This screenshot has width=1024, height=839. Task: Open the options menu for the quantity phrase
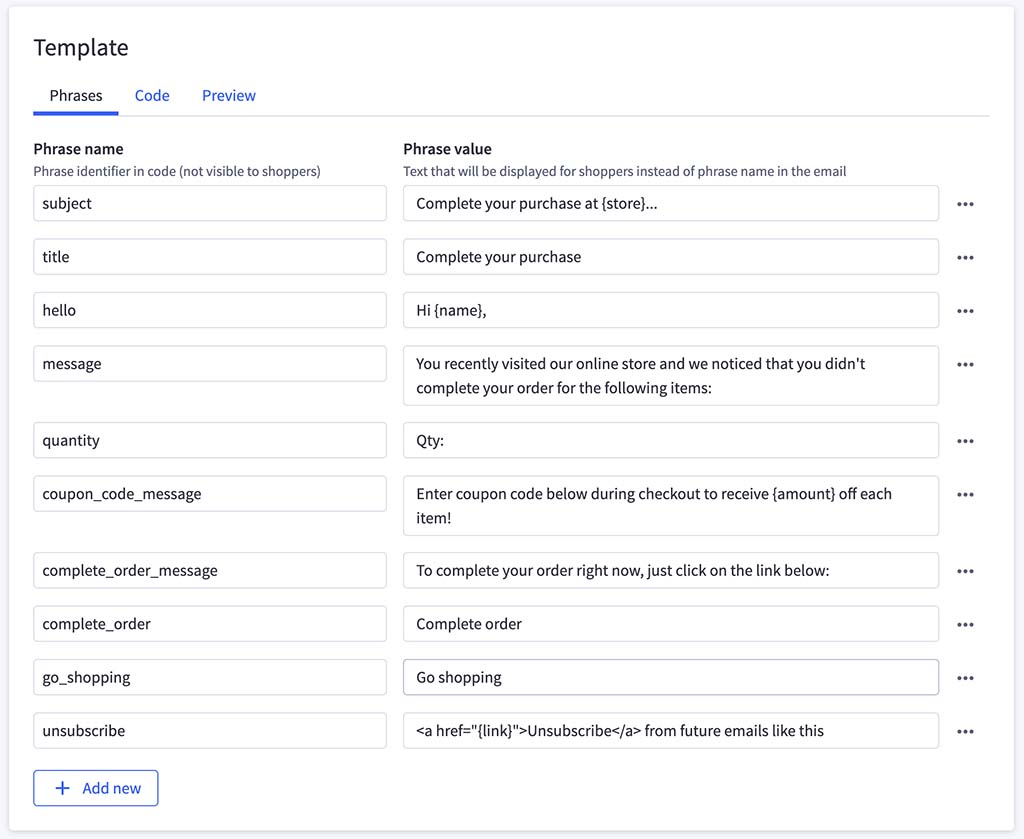pyautogui.click(x=966, y=440)
